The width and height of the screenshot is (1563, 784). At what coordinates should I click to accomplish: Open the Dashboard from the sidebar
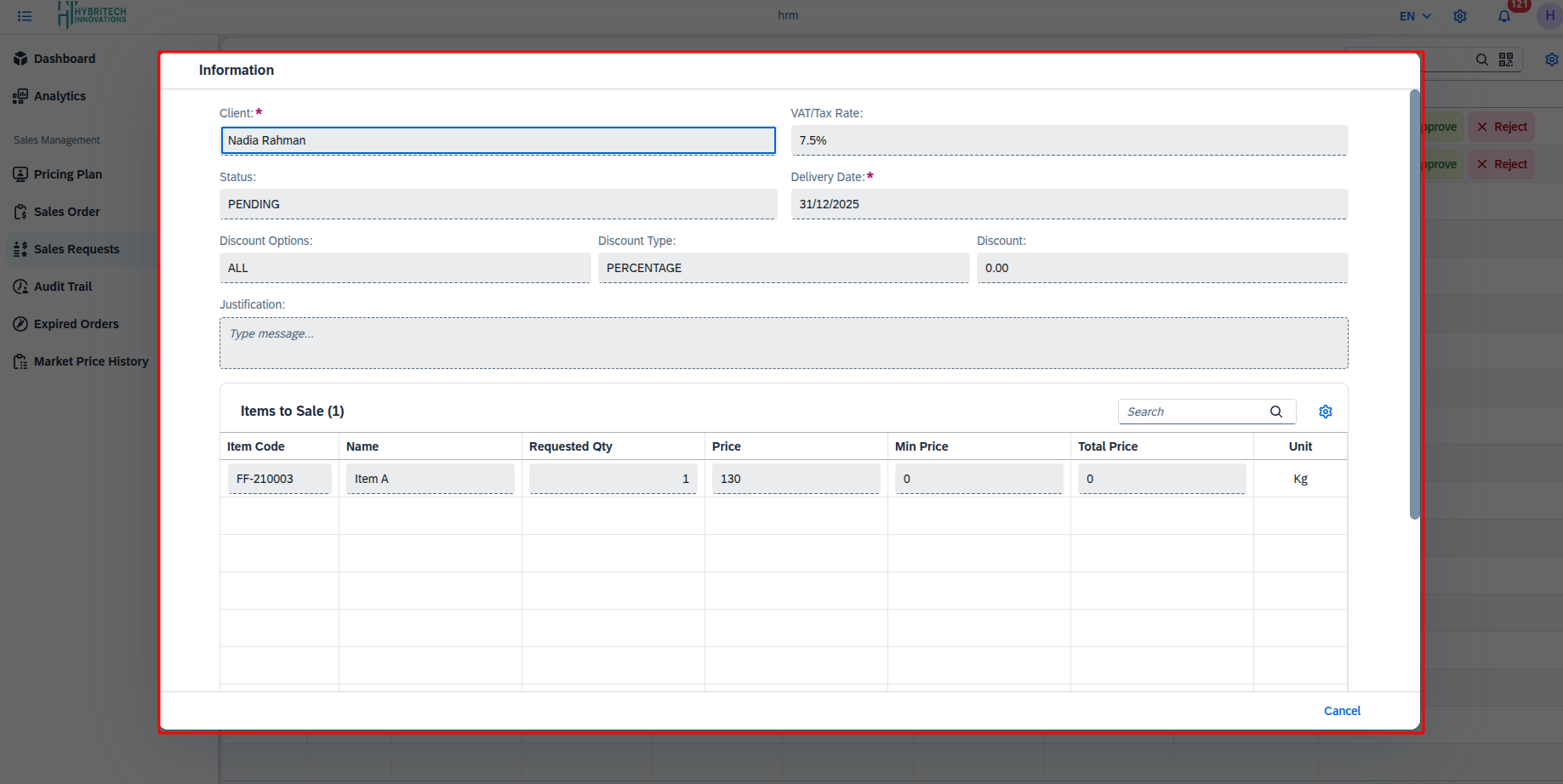click(x=64, y=58)
